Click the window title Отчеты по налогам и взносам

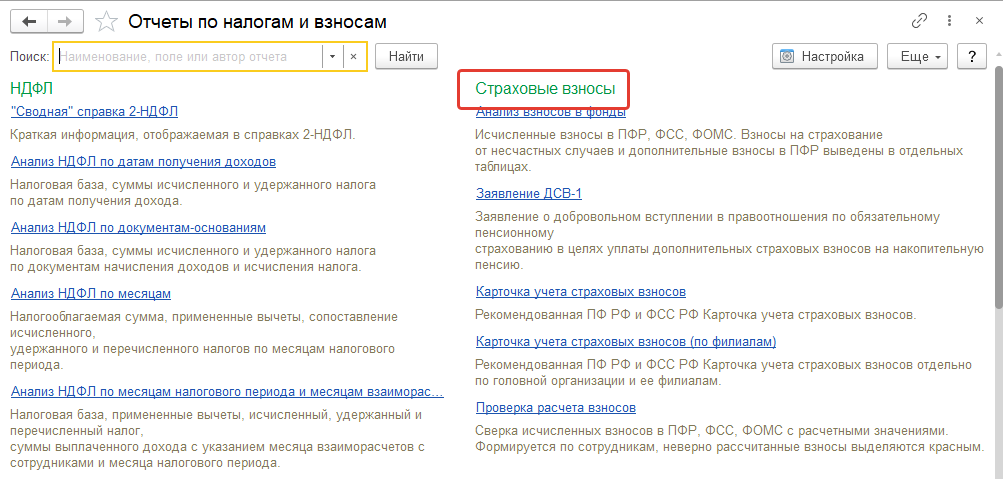257,22
